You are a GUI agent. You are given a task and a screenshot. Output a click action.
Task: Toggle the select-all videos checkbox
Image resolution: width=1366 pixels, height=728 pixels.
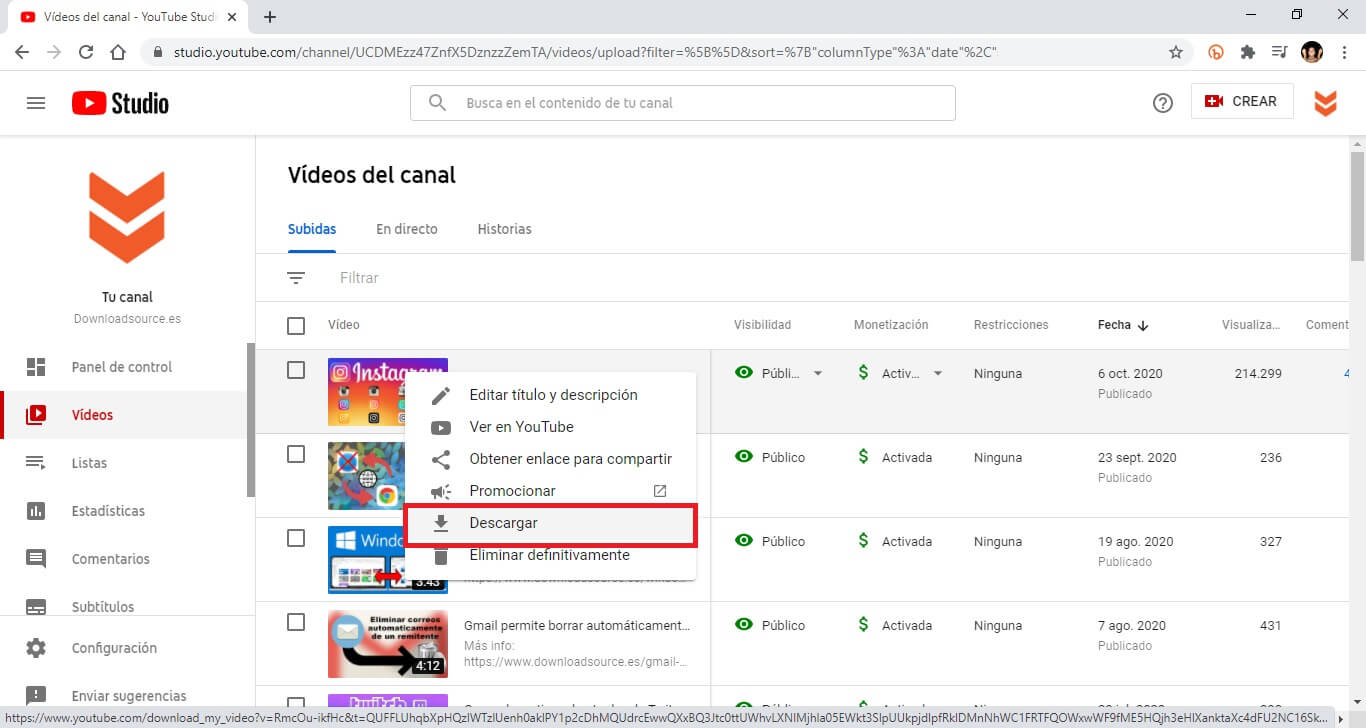coord(296,325)
